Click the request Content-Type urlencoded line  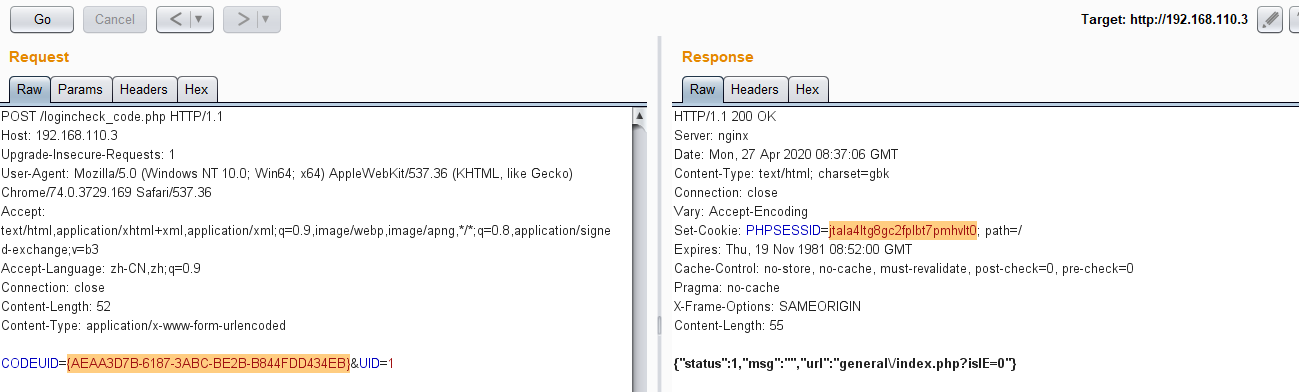[x=144, y=326]
